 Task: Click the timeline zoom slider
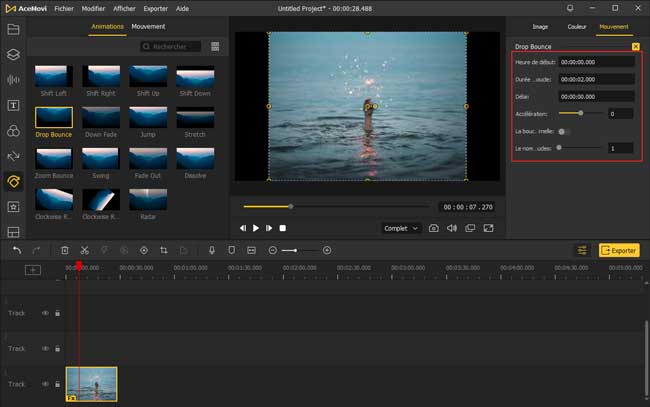(x=299, y=250)
